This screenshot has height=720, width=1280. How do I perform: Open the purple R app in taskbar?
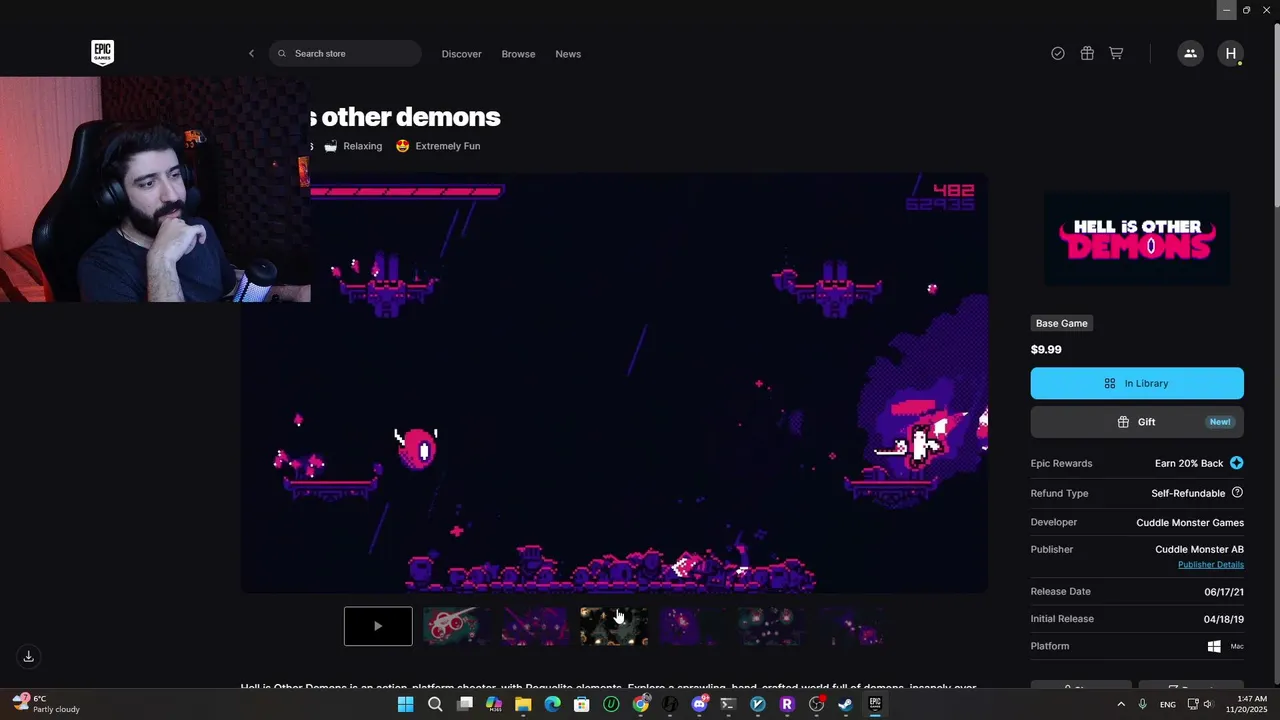pos(787,704)
